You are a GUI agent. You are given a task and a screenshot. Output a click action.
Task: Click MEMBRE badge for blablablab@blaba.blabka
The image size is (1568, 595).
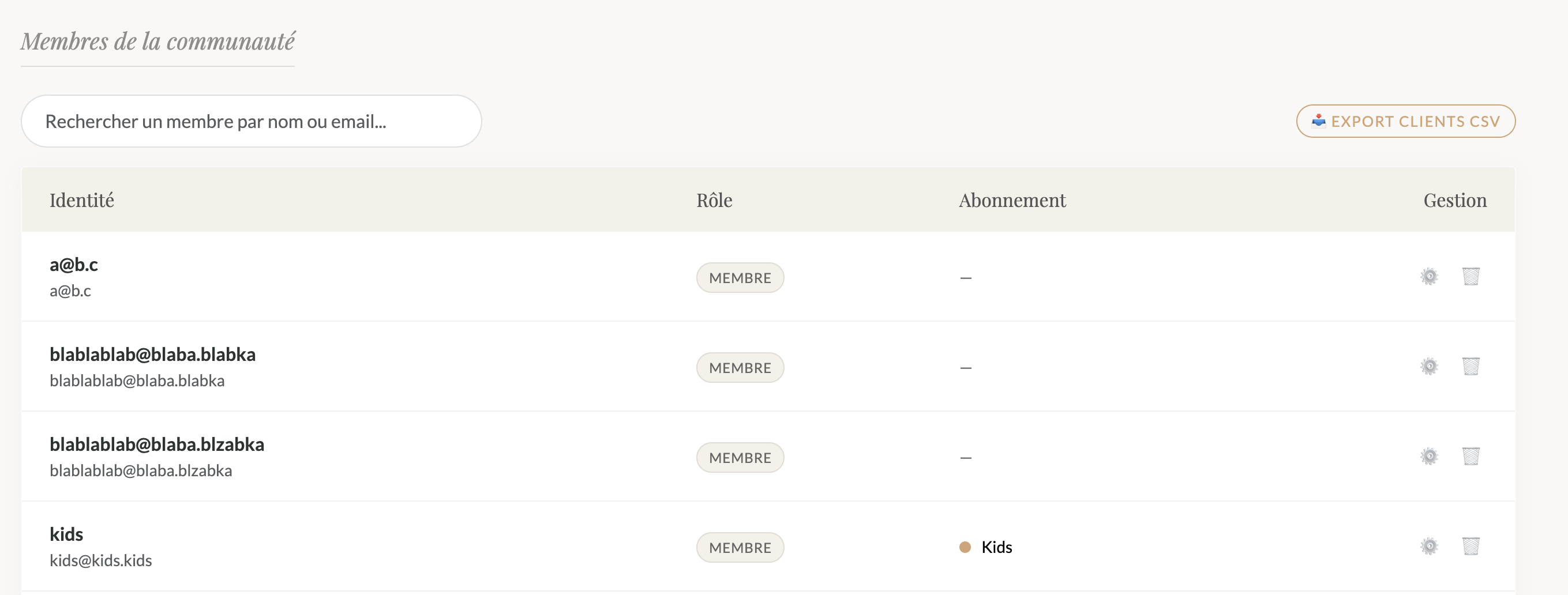[740, 368]
